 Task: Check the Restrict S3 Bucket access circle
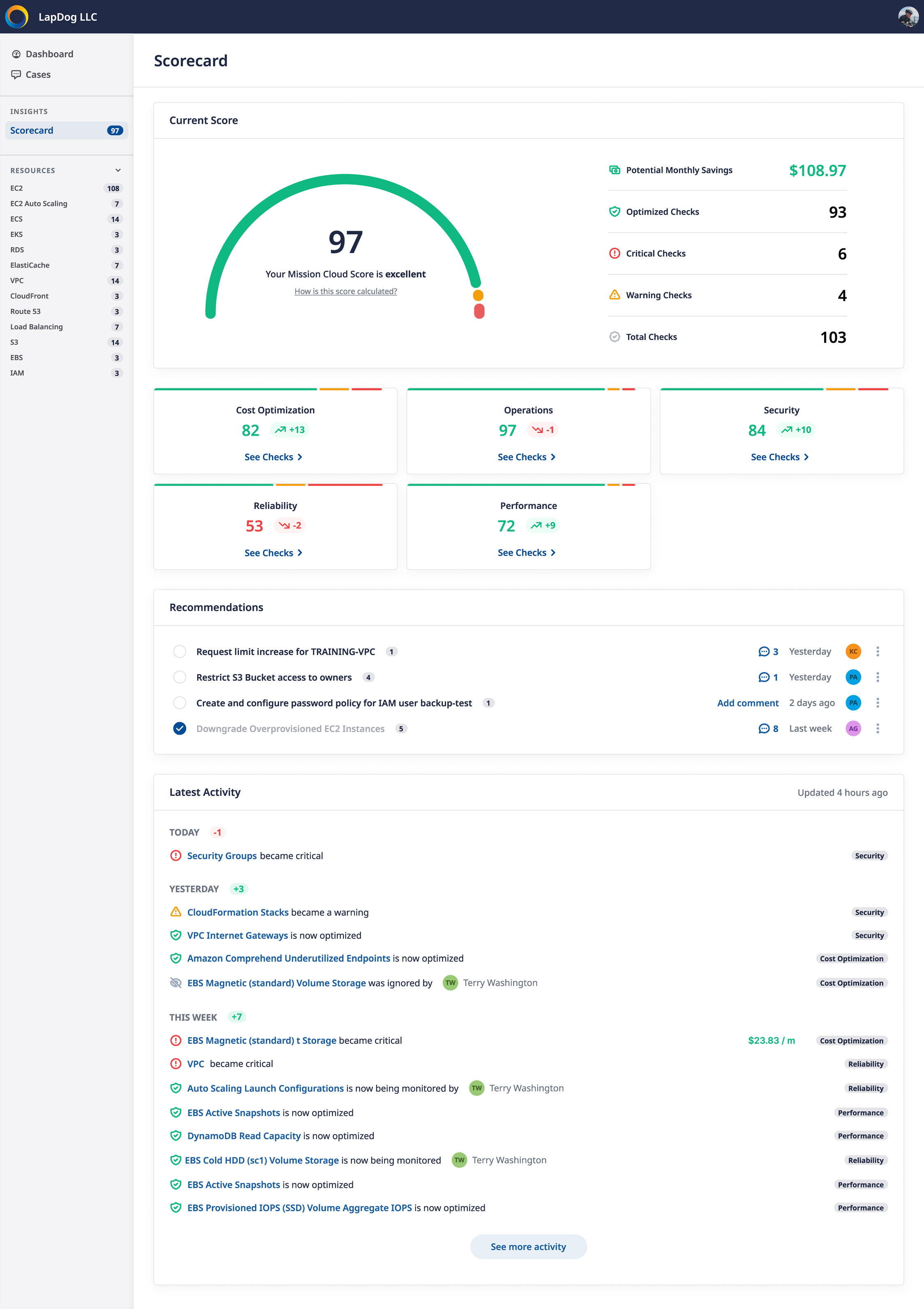click(180, 677)
